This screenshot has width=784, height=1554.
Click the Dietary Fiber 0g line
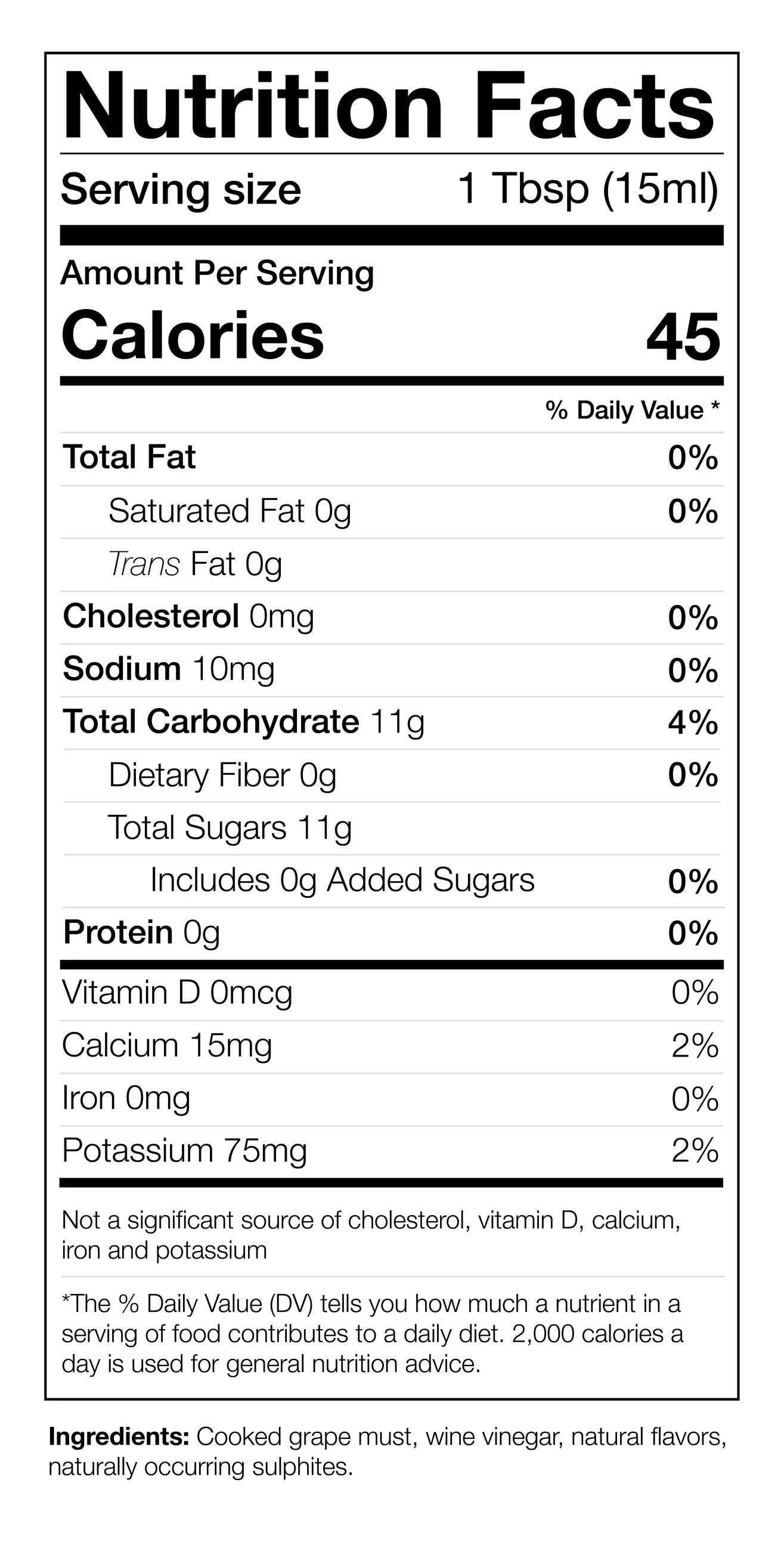pyautogui.click(x=222, y=775)
